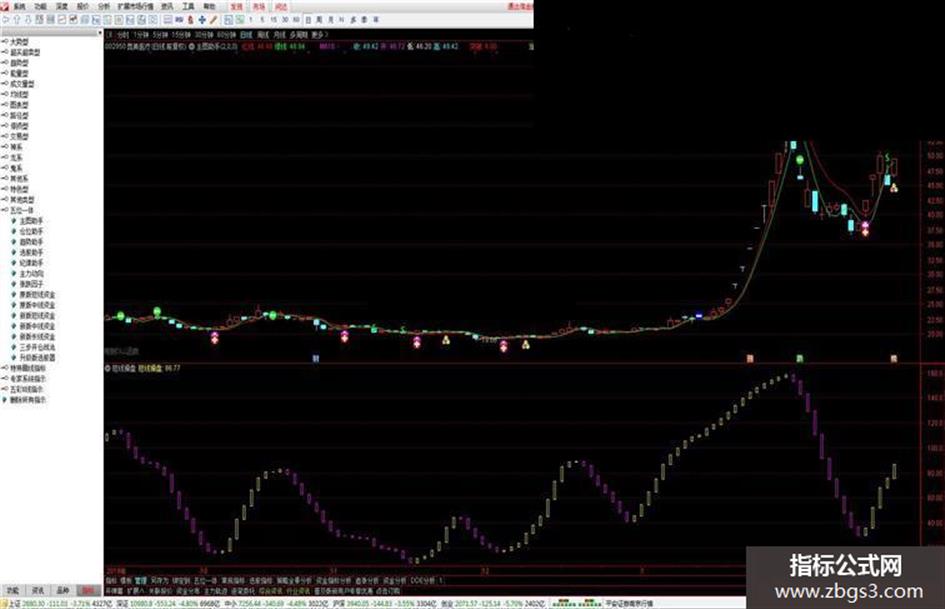Image resolution: width=945 pixels, height=609 pixels.
Task: Click the up arrow toolbar icon
Action: click(x=17, y=20)
